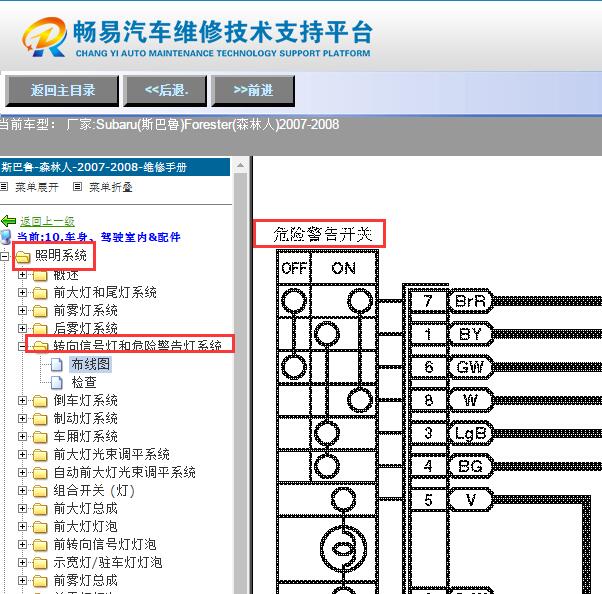Go forward with the >>前进 button
The height and width of the screenshot is (594, 602).
coord(253,90)
